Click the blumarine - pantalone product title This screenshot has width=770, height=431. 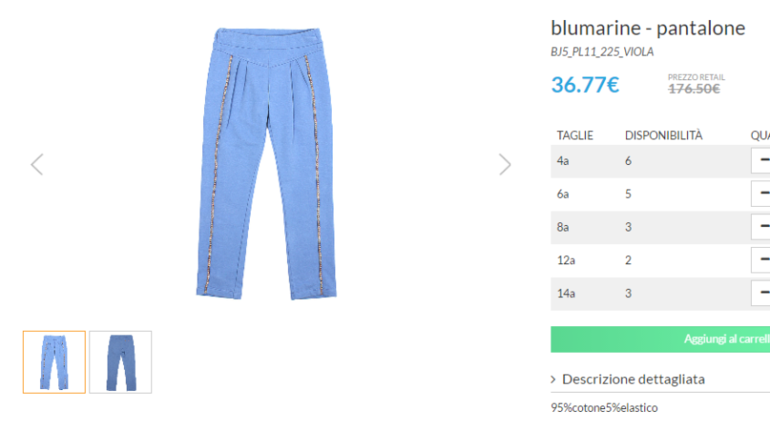click(x=648, y=28)
